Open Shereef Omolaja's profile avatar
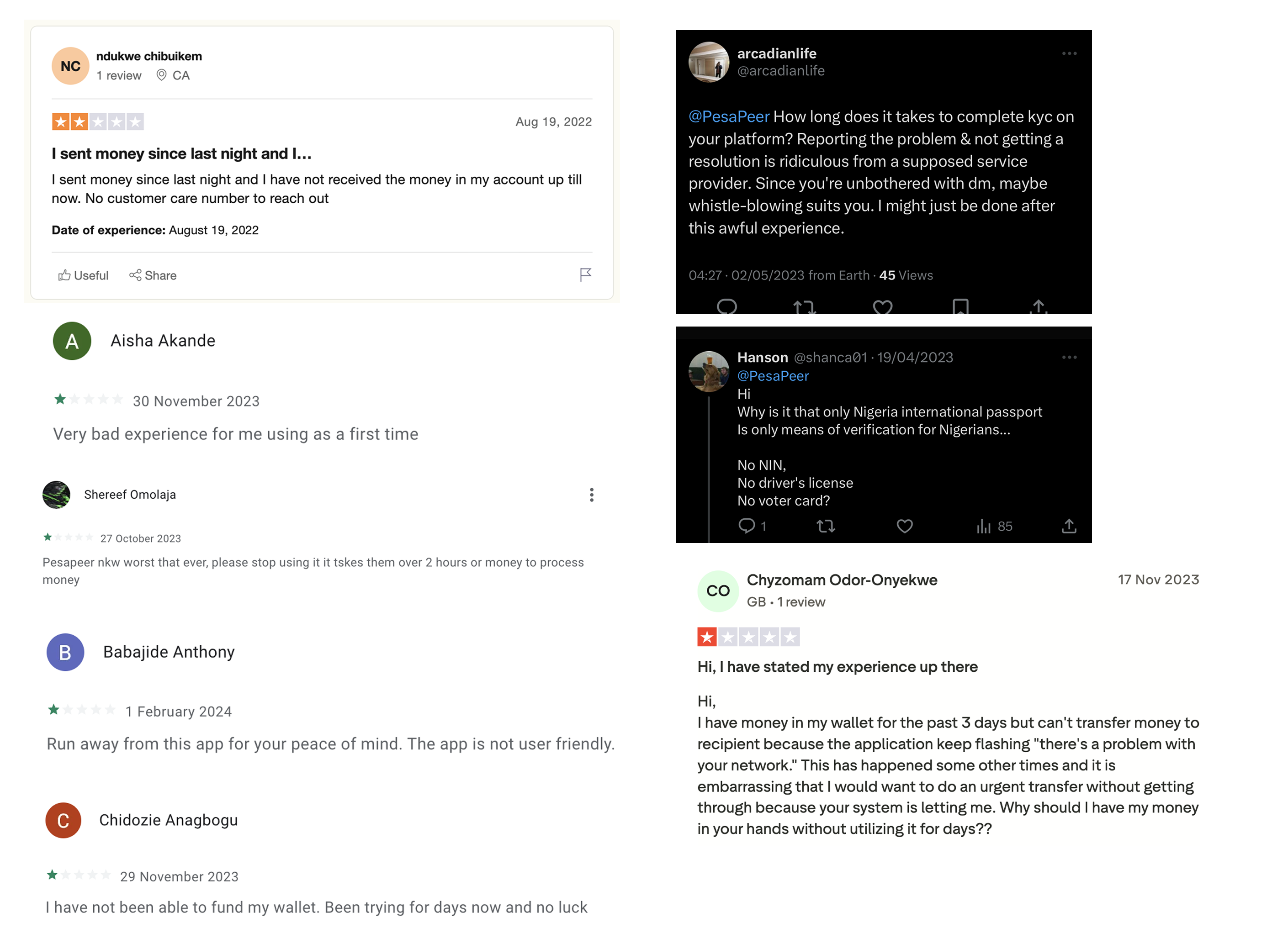The image size is (1288, 949). pos(56,495)
